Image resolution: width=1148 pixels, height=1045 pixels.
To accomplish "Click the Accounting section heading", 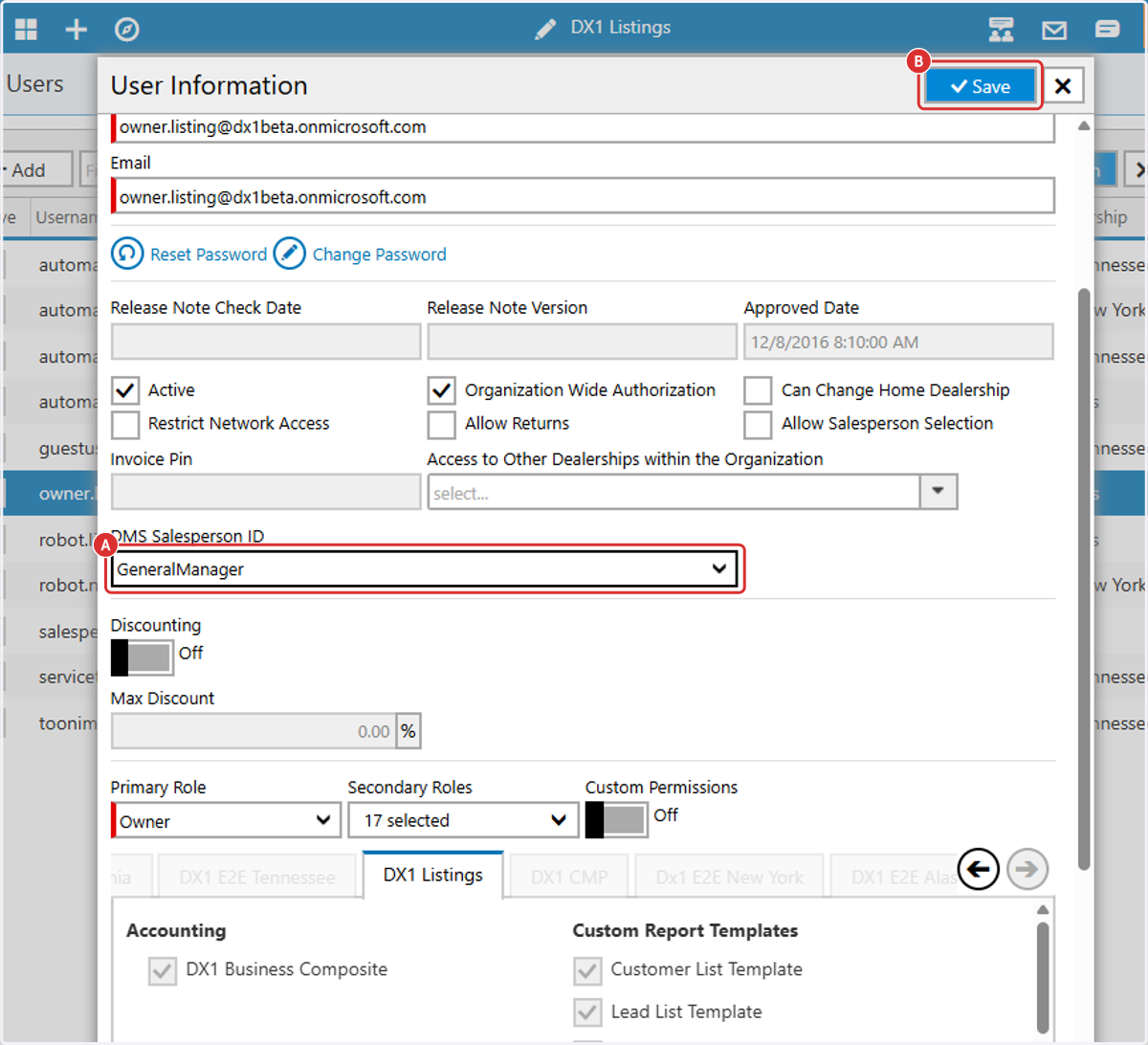I will click(x=176, y=930).
